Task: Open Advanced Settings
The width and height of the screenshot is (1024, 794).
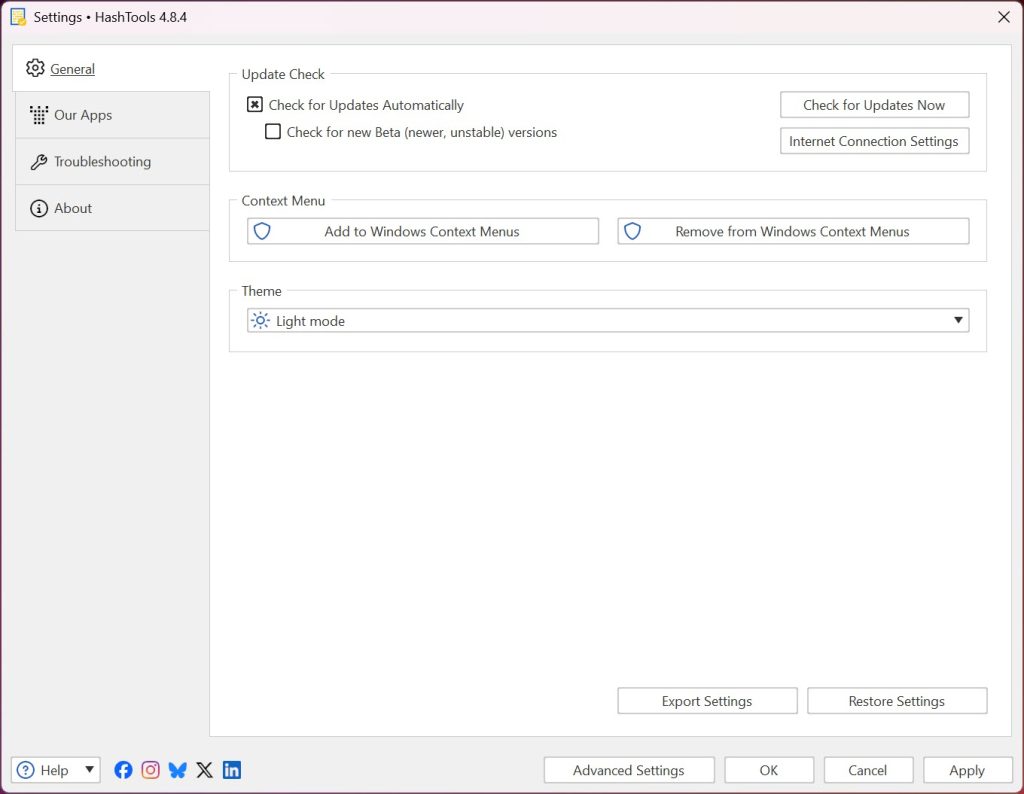Action: point(629,770)
